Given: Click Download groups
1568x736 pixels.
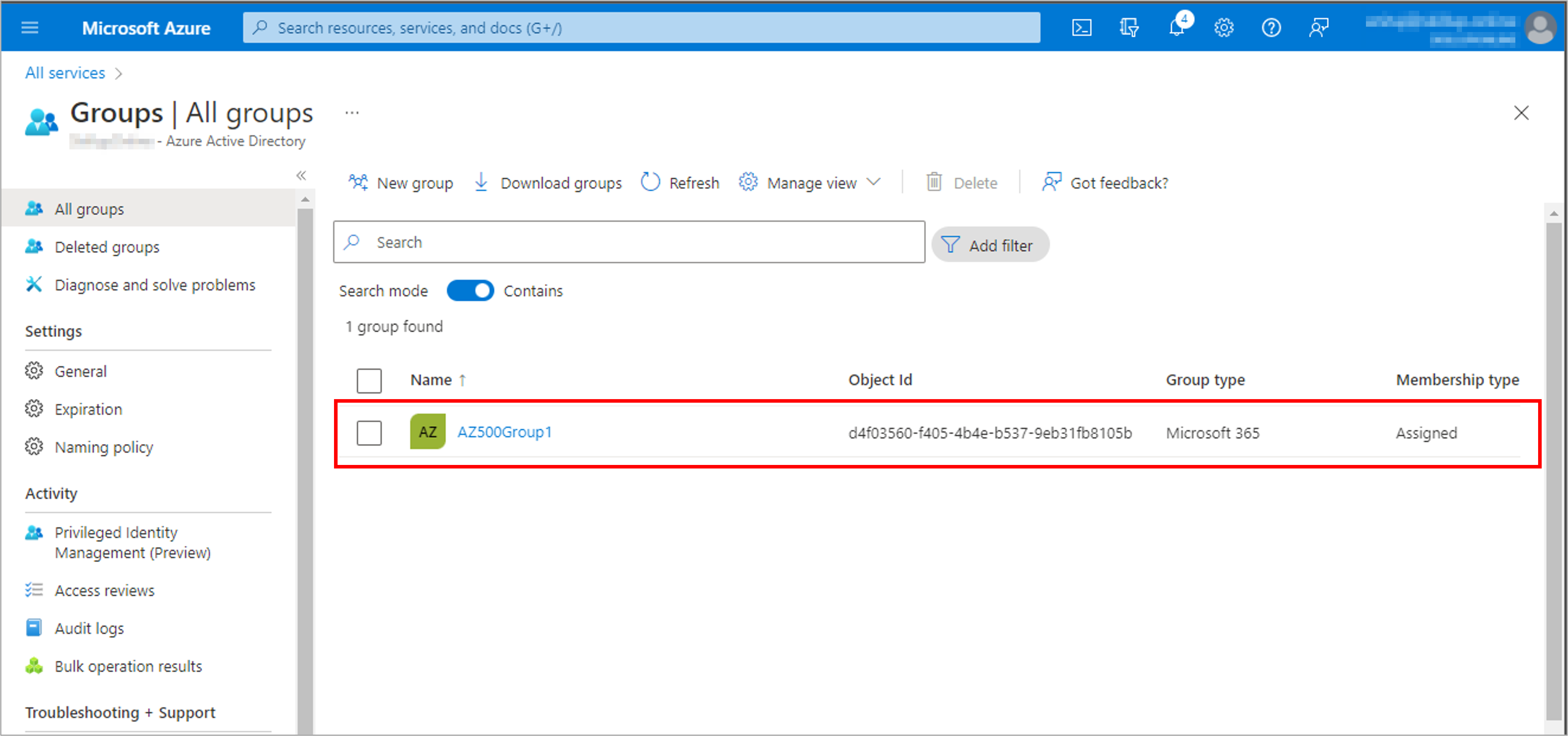Looking at the screenshot, I should (x=548, y=182).
